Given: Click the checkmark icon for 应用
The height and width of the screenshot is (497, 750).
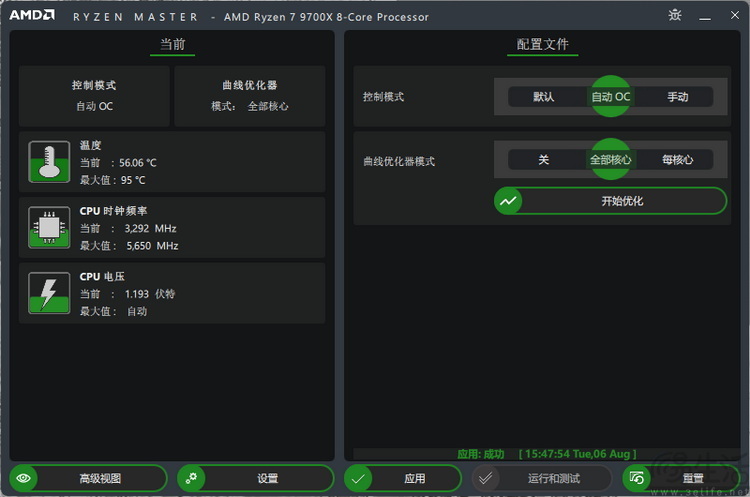Looking at the screenshot, I should (x=358, y=478).
